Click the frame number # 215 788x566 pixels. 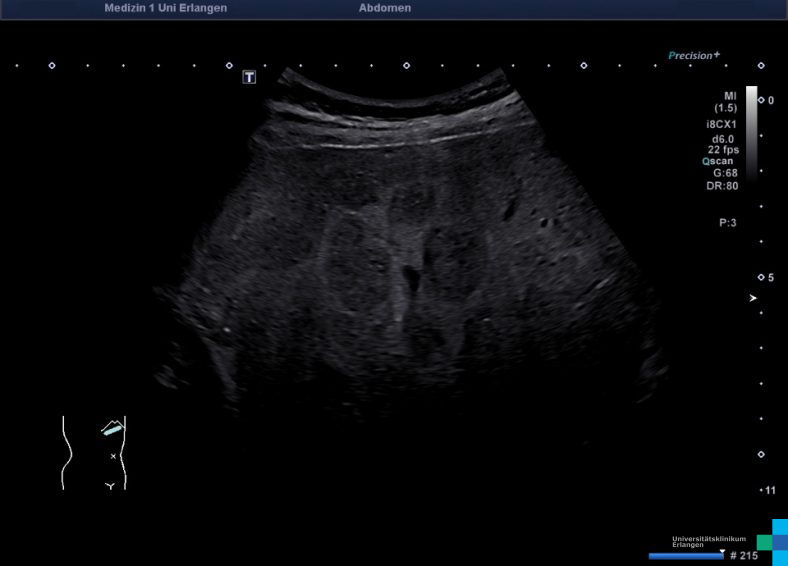tap(743, 555)
